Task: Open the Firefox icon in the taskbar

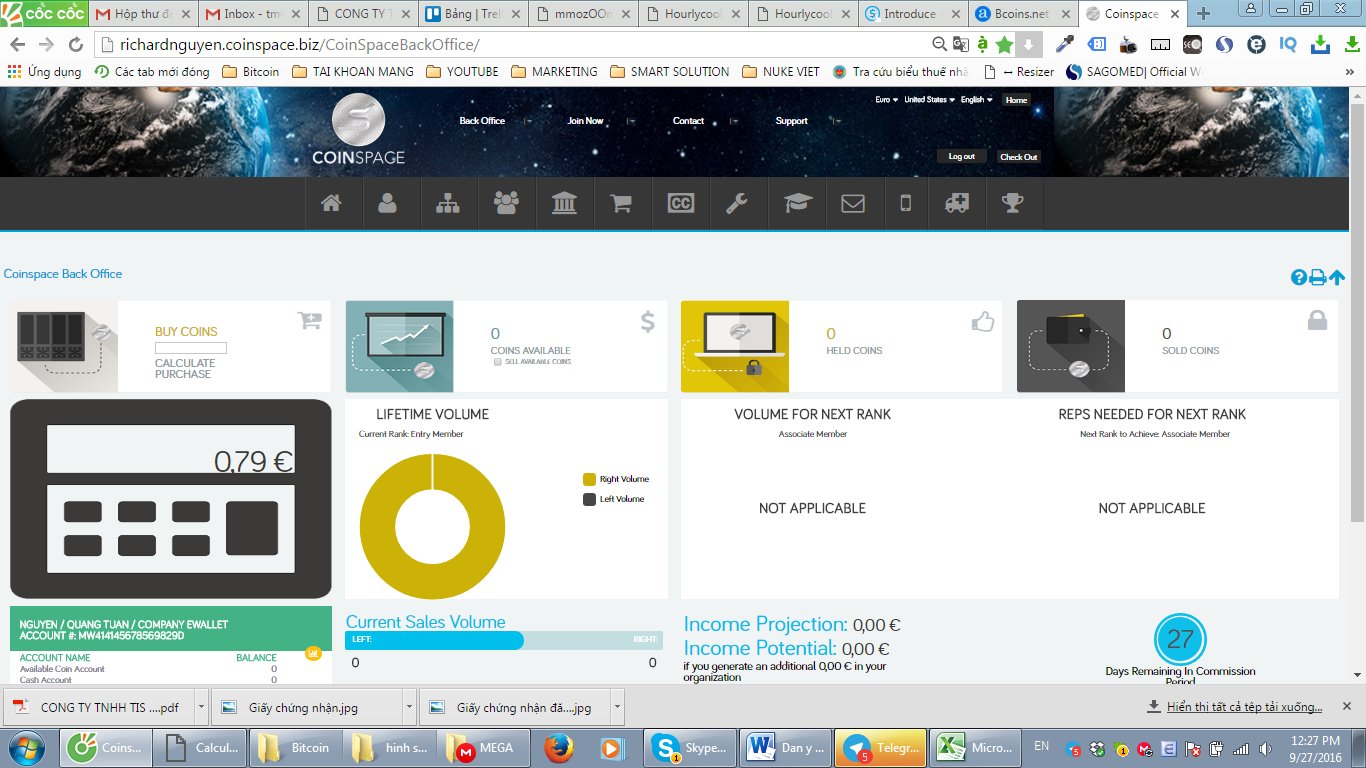Action: tap(559, 747)
